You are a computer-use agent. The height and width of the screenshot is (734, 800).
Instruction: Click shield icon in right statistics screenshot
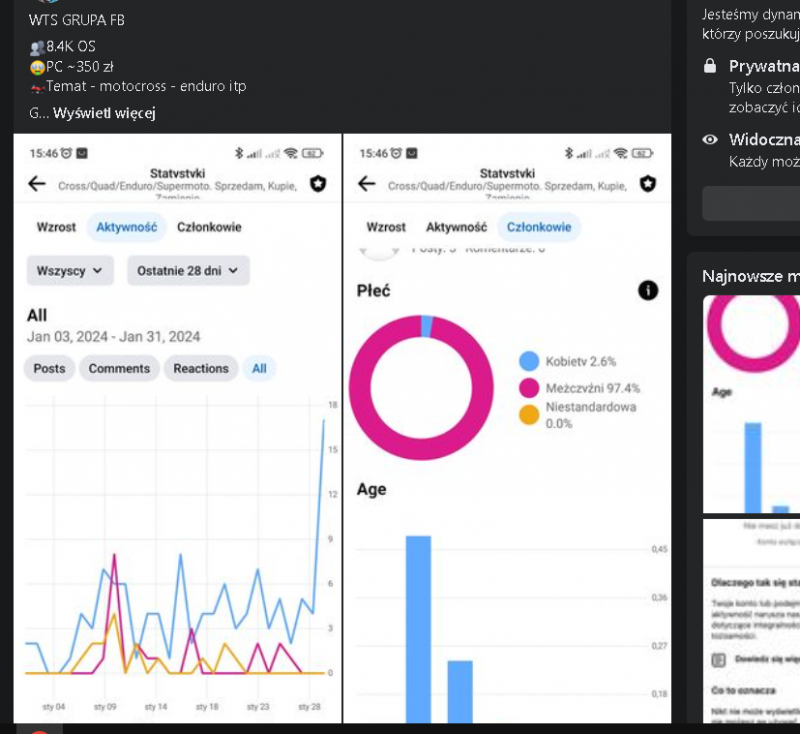point(648,183)
